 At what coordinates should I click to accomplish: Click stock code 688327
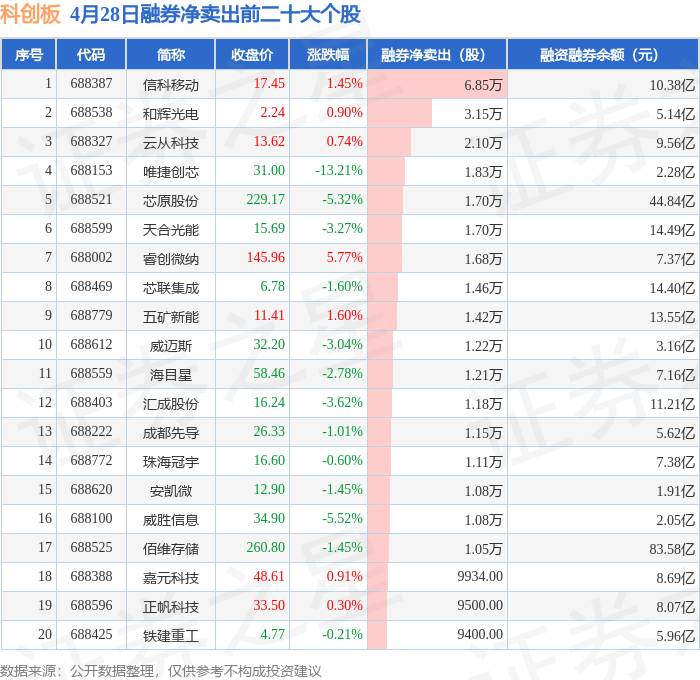(x=91, y=142)
